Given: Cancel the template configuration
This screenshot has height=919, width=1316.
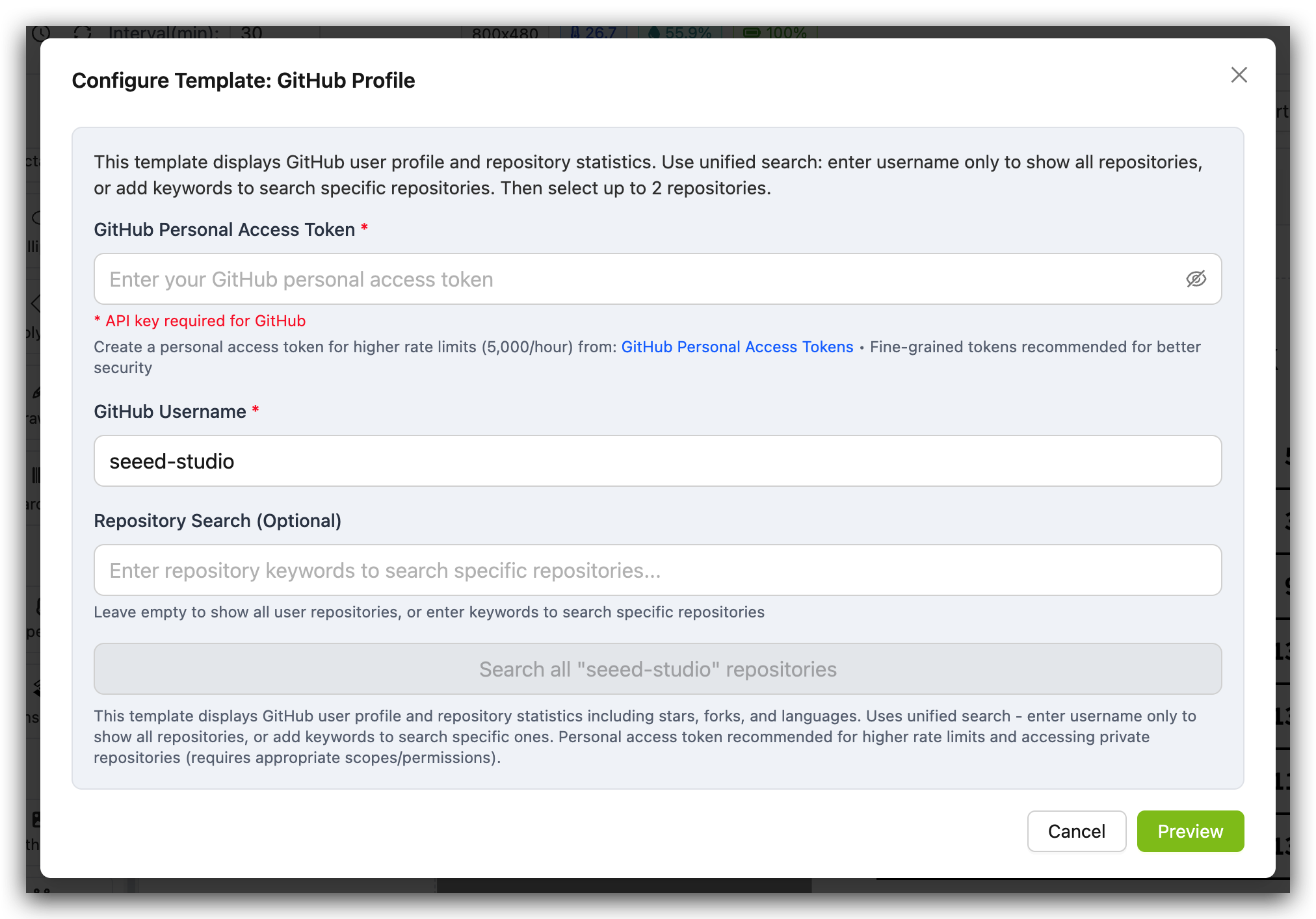Looking at the screenshot, I should (x=1076, y=831).
